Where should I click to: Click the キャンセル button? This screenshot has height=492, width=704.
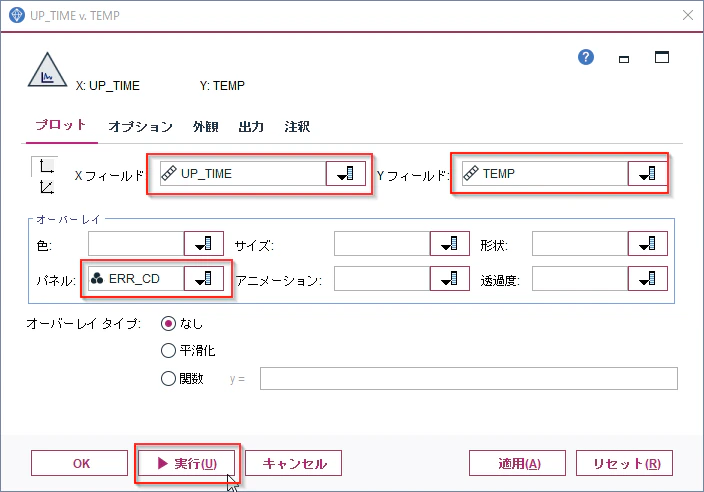coord(294,463)
